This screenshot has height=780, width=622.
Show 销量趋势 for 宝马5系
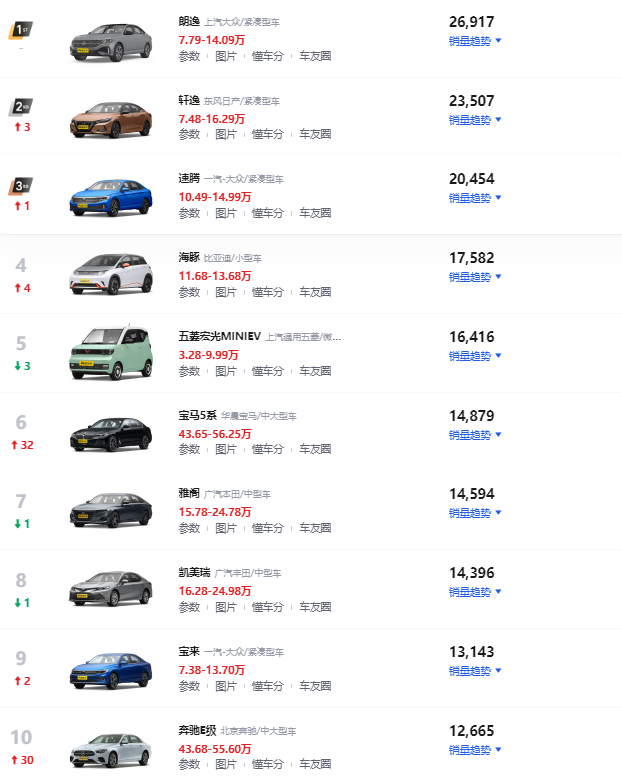pos(474,435)
